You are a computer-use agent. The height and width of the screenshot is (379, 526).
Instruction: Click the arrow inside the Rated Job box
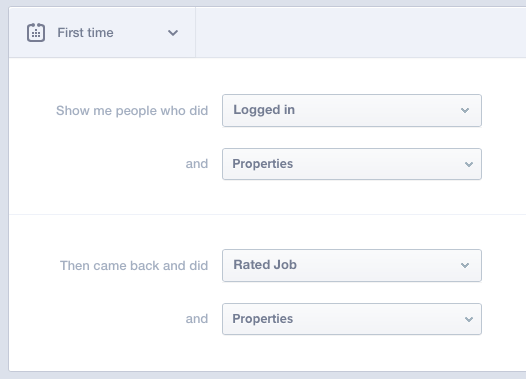click(465, 265)
